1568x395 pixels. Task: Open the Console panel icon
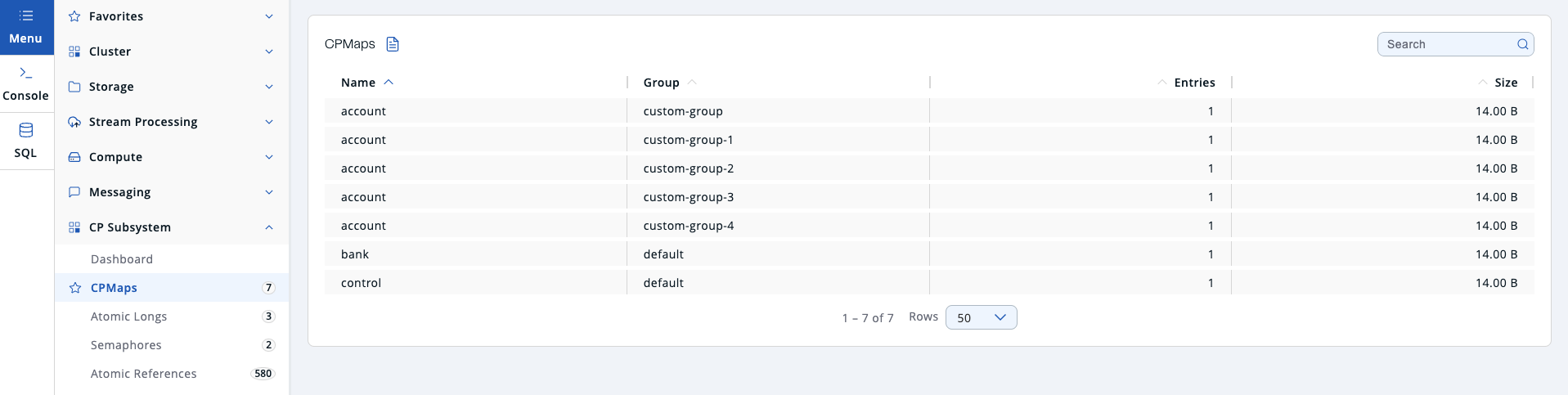click(x=26, y=74)
